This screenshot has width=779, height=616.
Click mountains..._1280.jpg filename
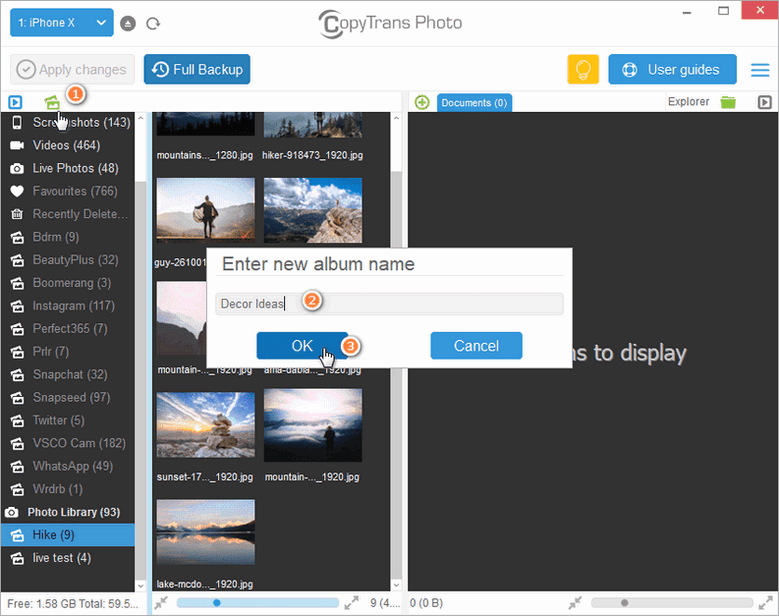click(x=205, y=155)
